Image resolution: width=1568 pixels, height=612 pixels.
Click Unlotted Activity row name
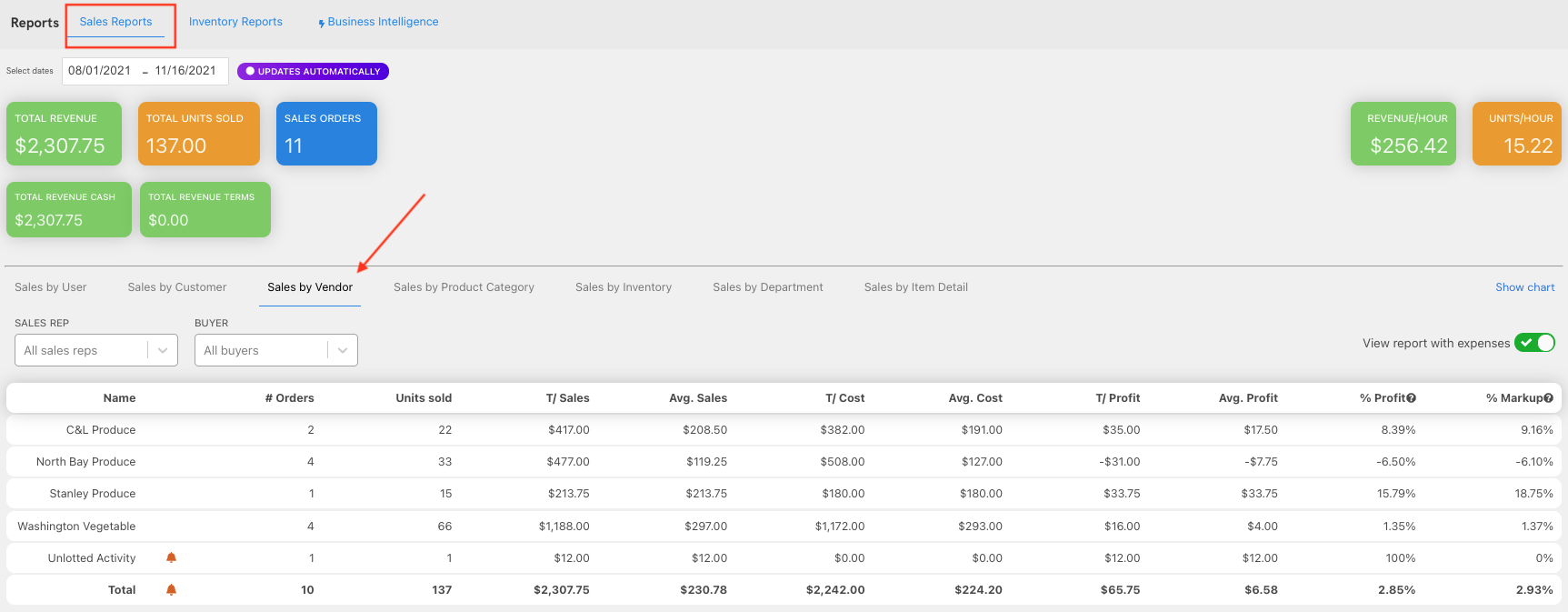[x=92, y=558]
